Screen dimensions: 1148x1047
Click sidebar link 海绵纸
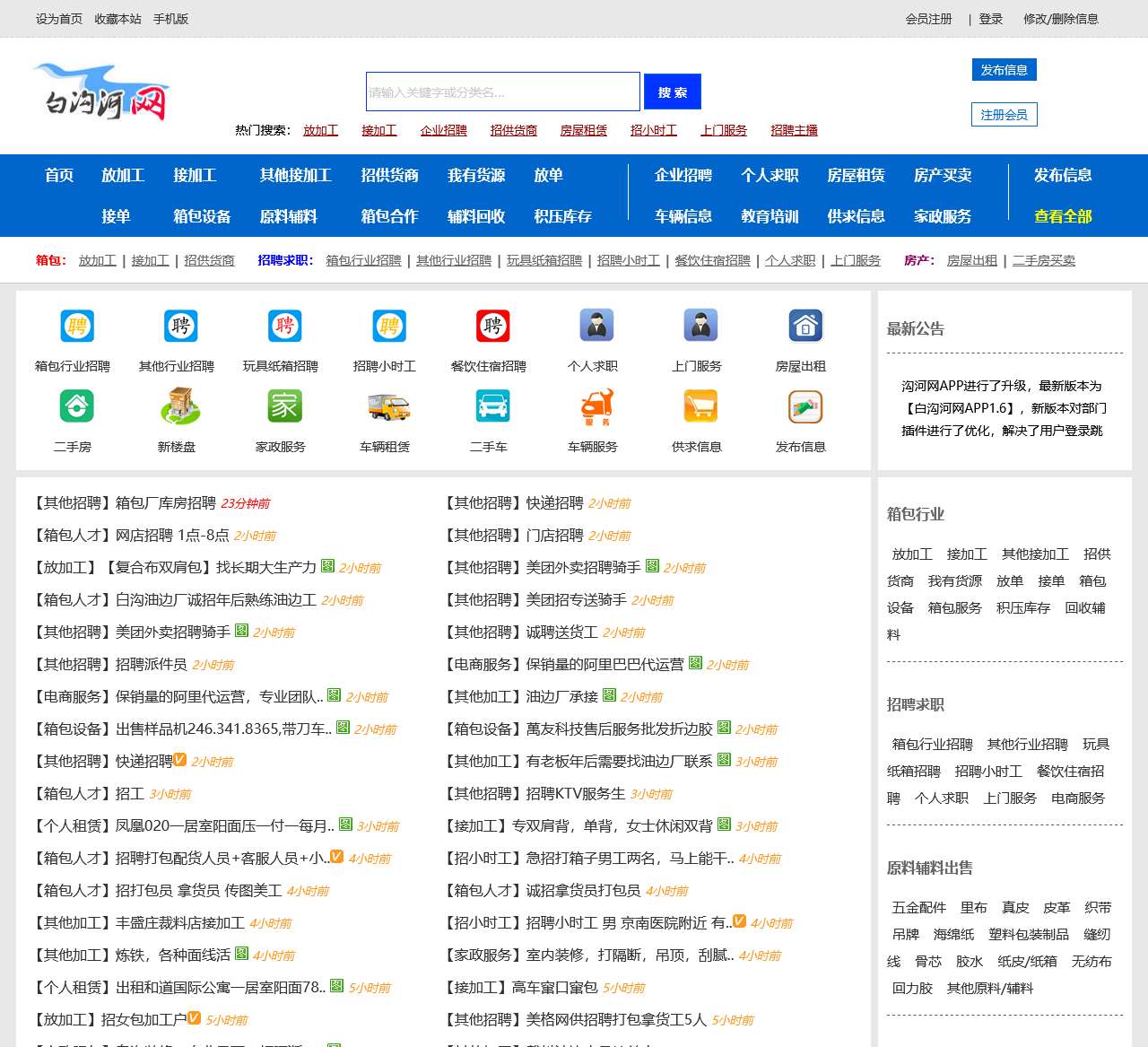954,934
